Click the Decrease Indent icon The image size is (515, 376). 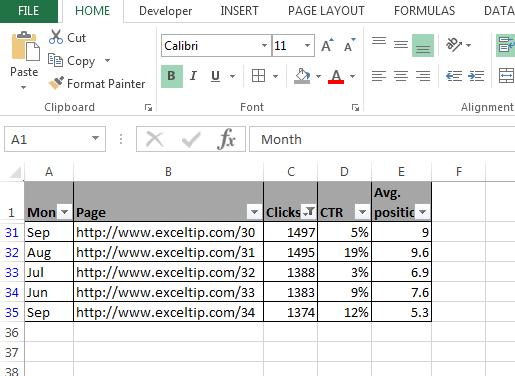[x=454, y=76]
